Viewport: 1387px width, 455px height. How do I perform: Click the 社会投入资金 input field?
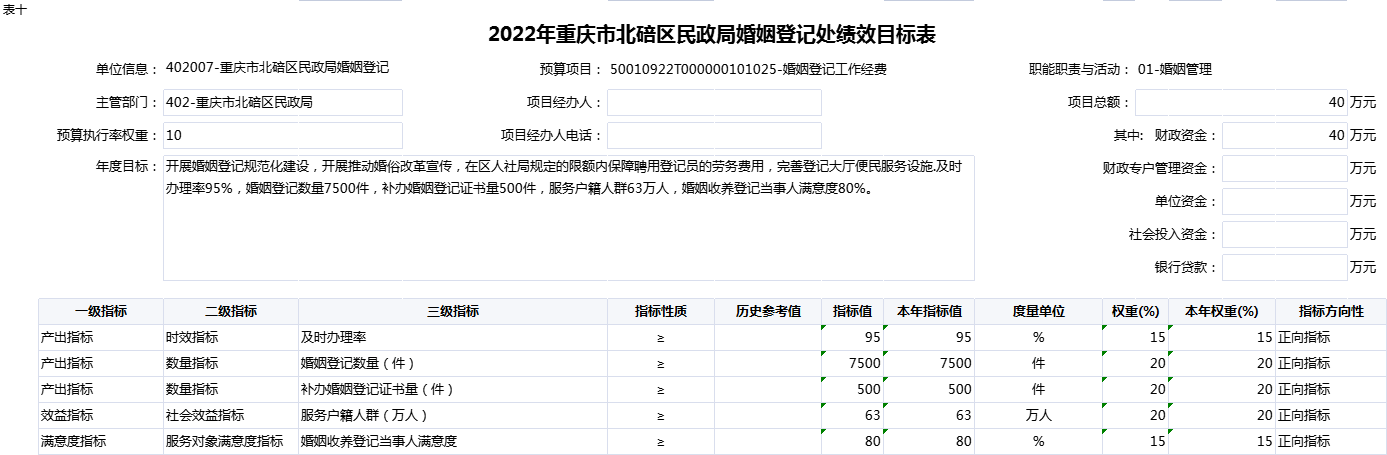[1284, 234]
